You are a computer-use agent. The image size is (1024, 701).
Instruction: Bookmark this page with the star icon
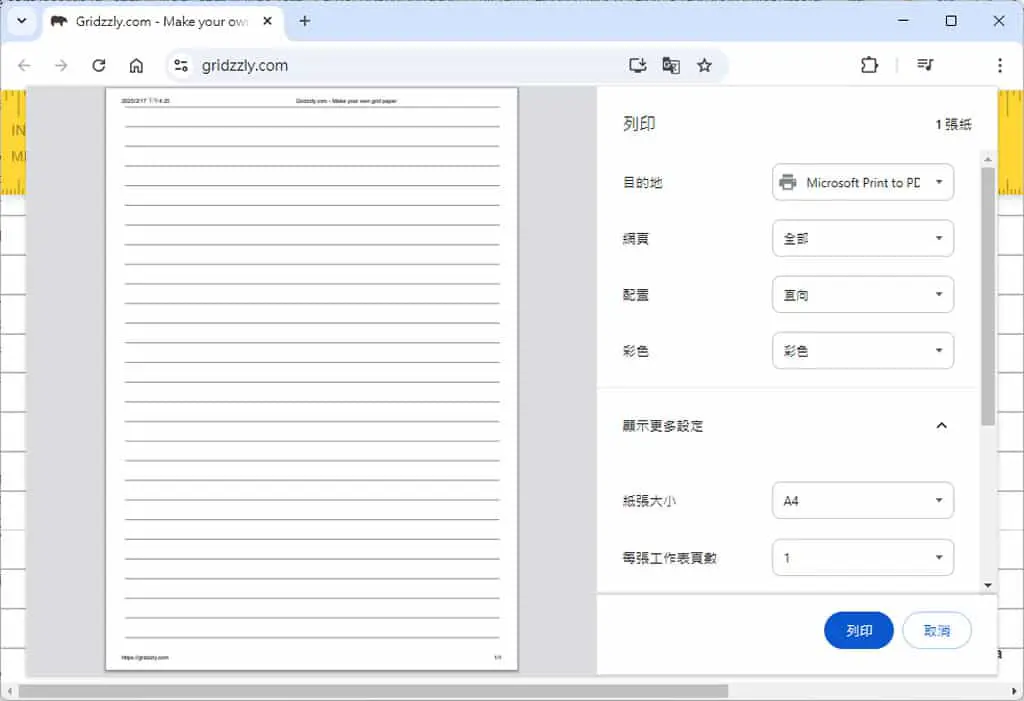[x=704, y=65]
